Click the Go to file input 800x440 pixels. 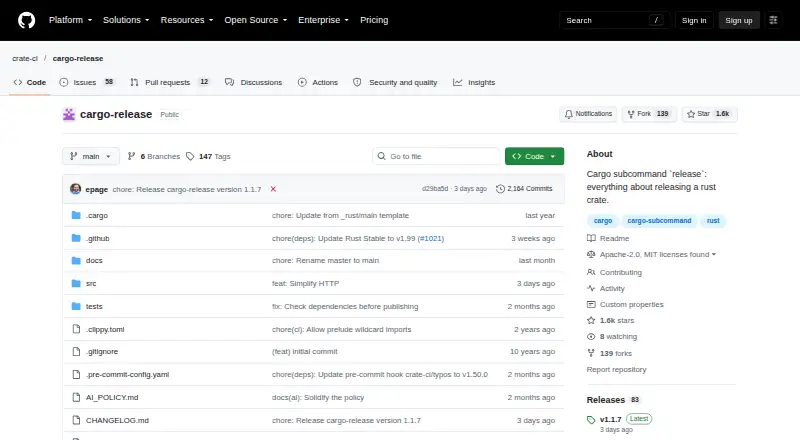436,156
